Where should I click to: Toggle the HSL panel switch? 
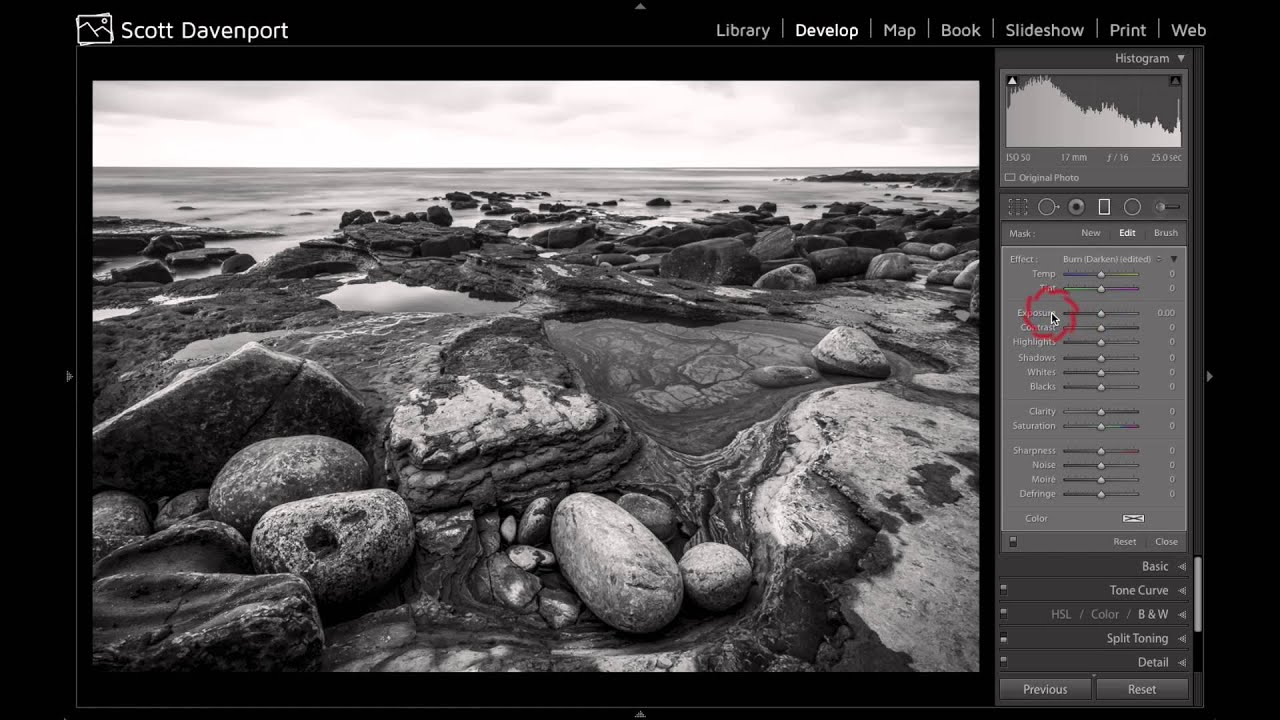coord(1003,614)
